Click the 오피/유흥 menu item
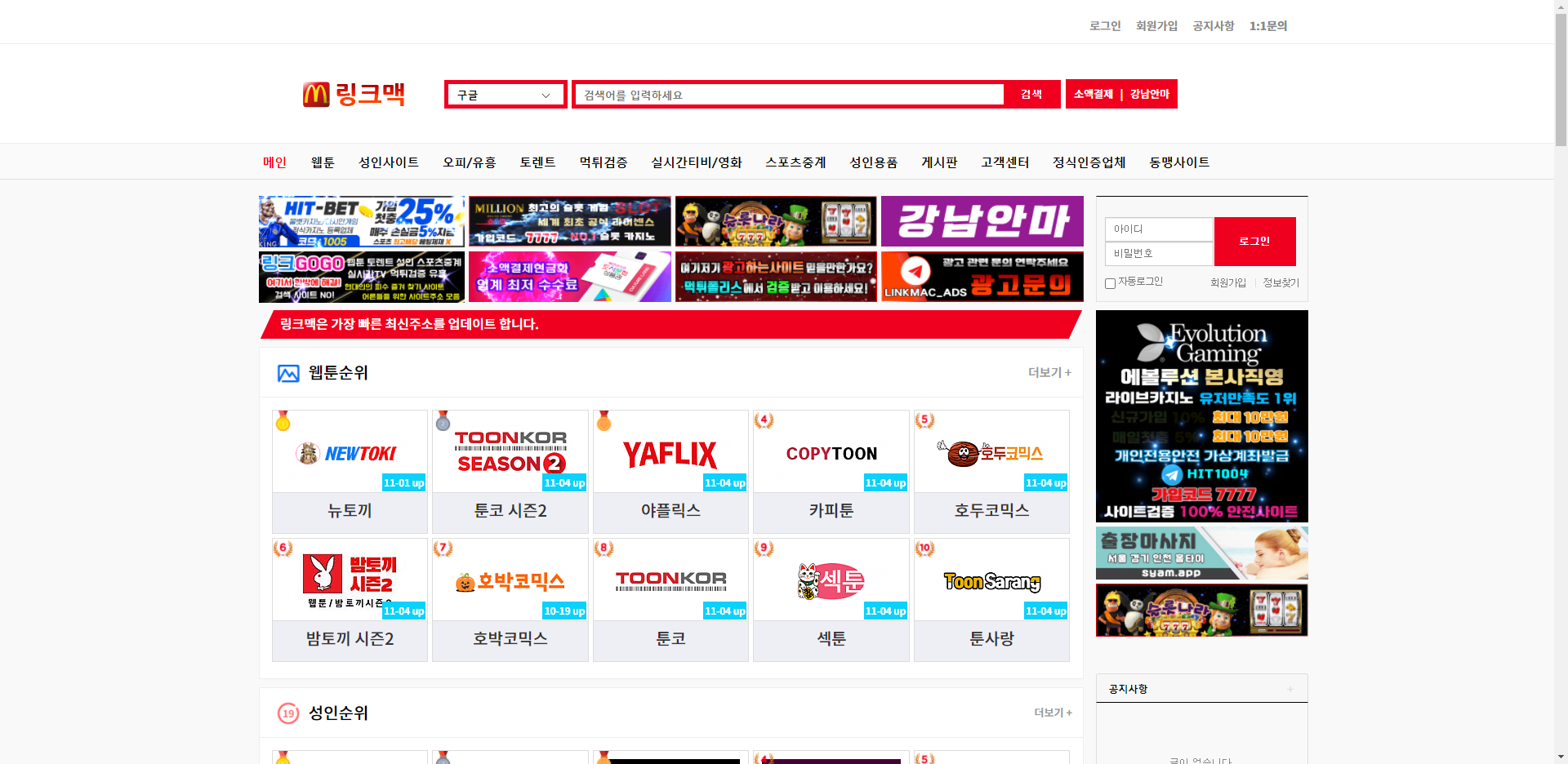Viewport: 1568px width, 764px height. click(x=470, y=162)
